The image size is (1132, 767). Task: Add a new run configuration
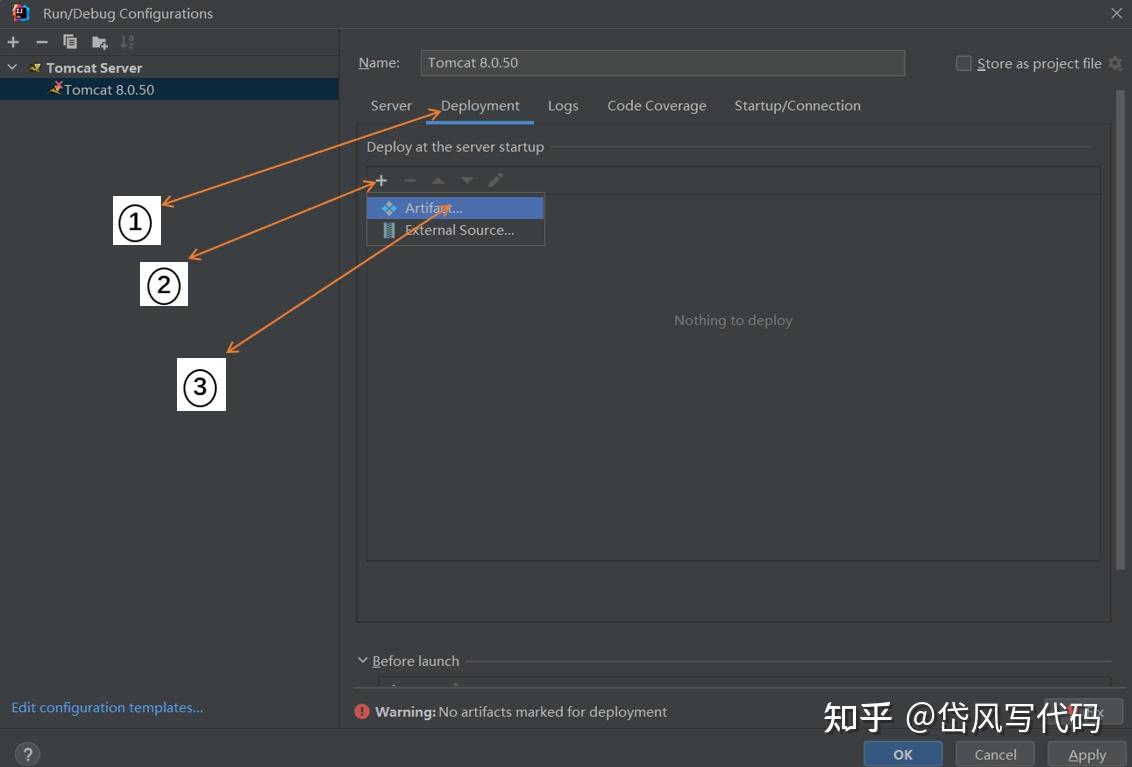12,42
